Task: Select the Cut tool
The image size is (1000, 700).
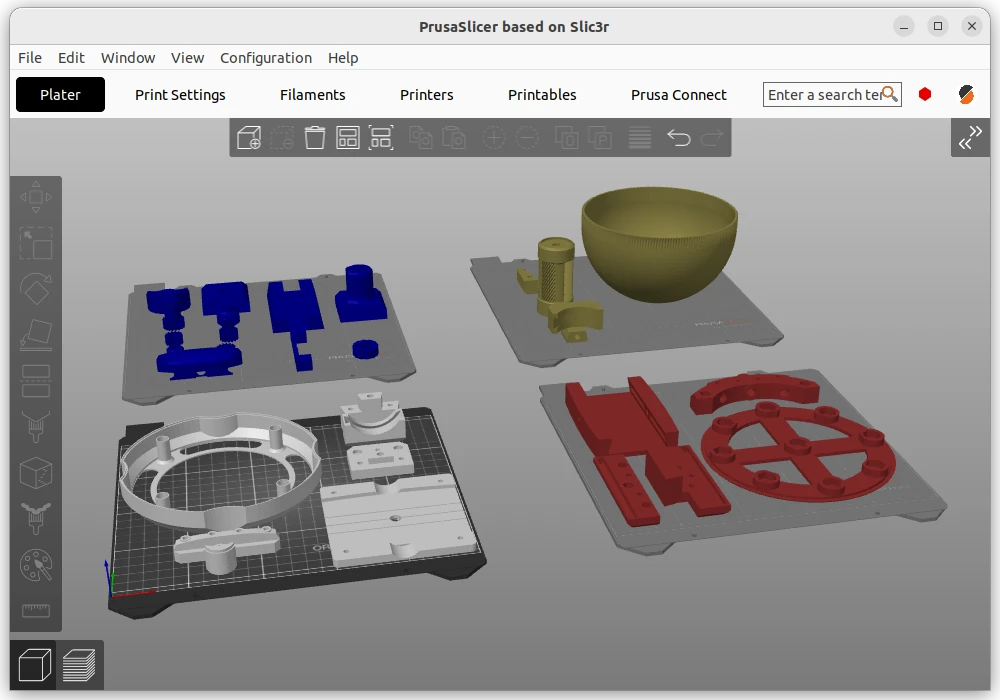Action: click(x=36, y=381)
